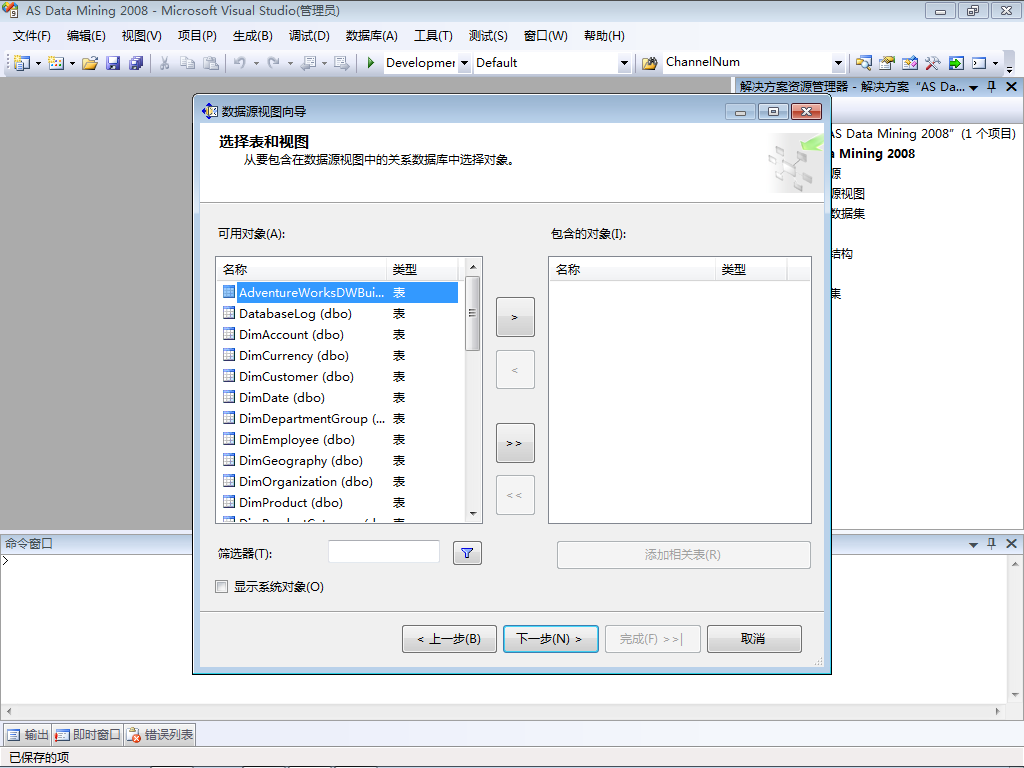Click the Save floppy disk icon
Viewport: 1024px width, 768px height.
tap(113, 63)
